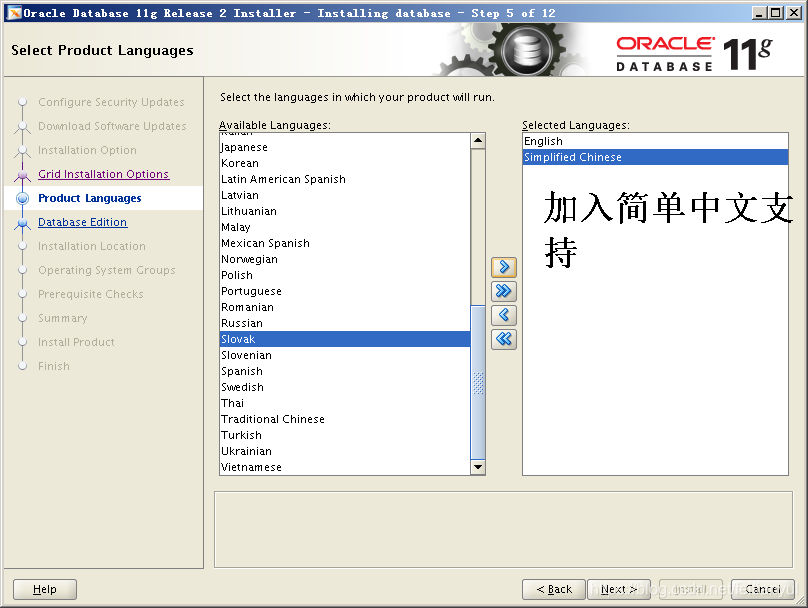Click the Available Languages scrollbar thumb
The image size is (808, 608).
(478, 382)
